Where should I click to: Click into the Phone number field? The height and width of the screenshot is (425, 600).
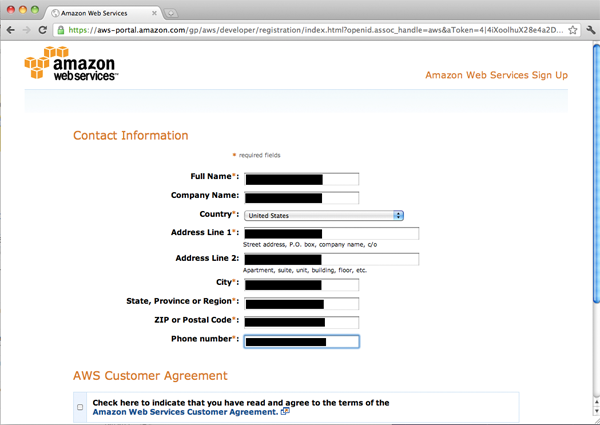pyautogui.click(x=302, y=341)
